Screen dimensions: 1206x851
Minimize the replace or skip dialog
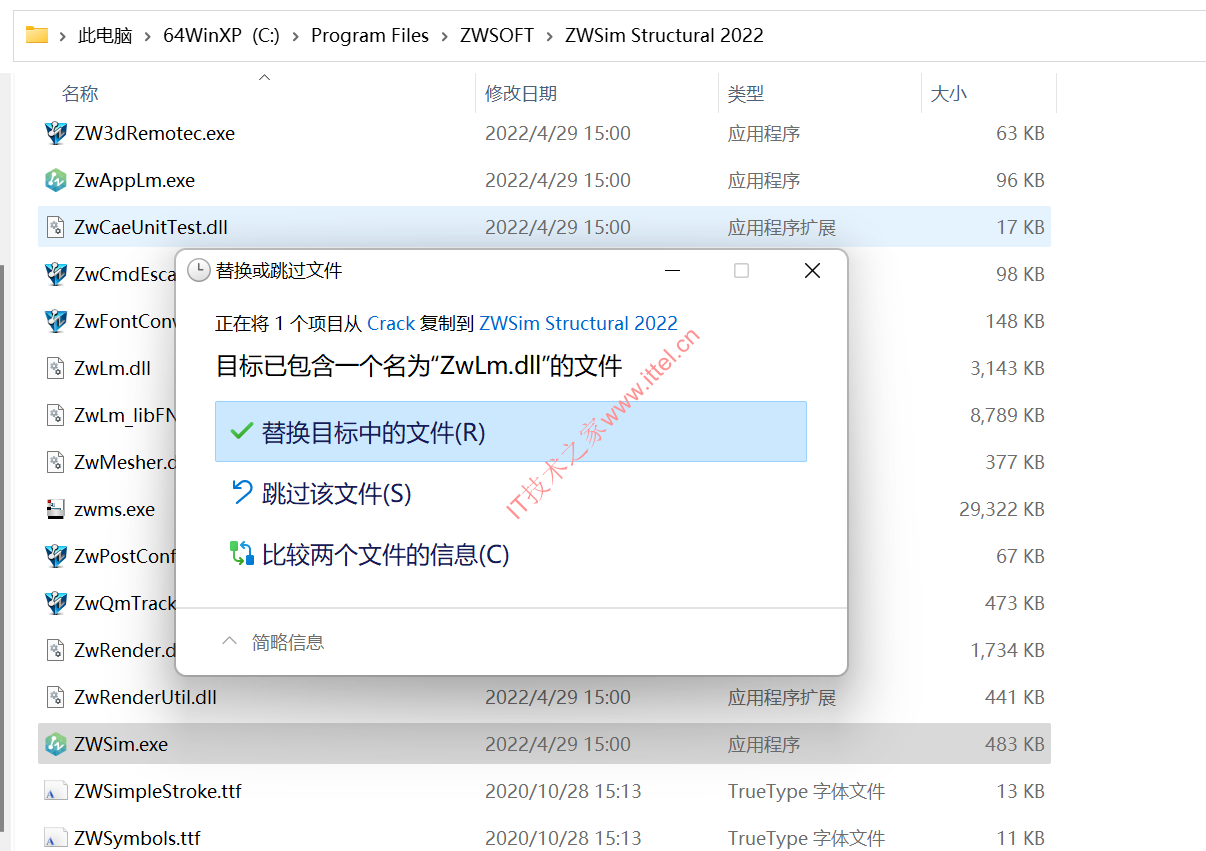click(x=671, y=271)
